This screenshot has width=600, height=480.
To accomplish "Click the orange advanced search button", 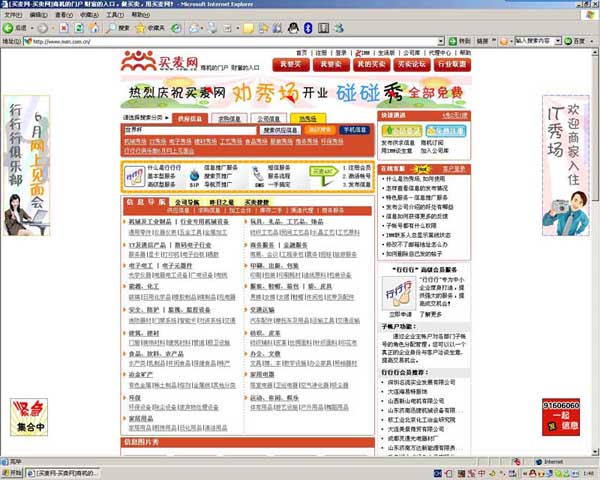I will coord(320,130).
